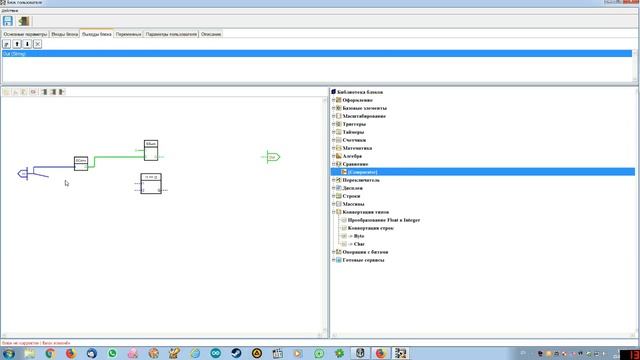Expand the Триггеры category
The image size is (640, 360).
point(333,124)
